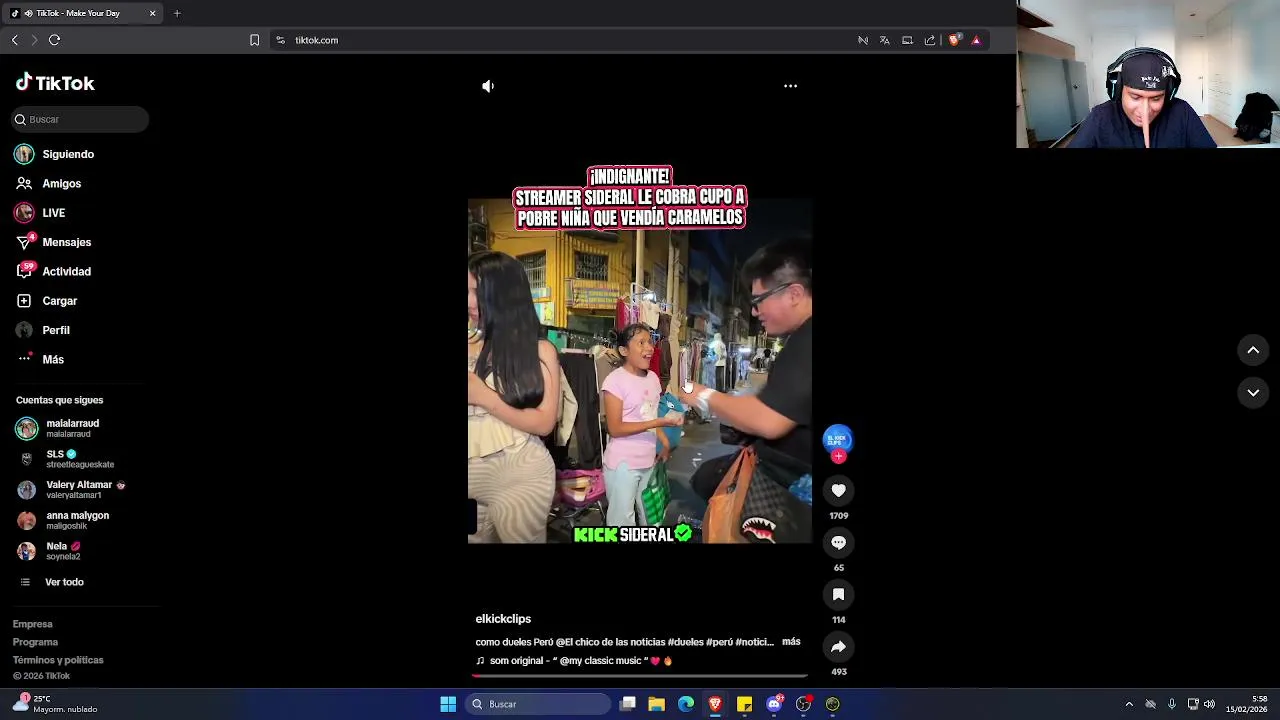This screenshot has width=1280, height=720.
Task: Share the video with the arrow icon
Action: pos(838,646)
